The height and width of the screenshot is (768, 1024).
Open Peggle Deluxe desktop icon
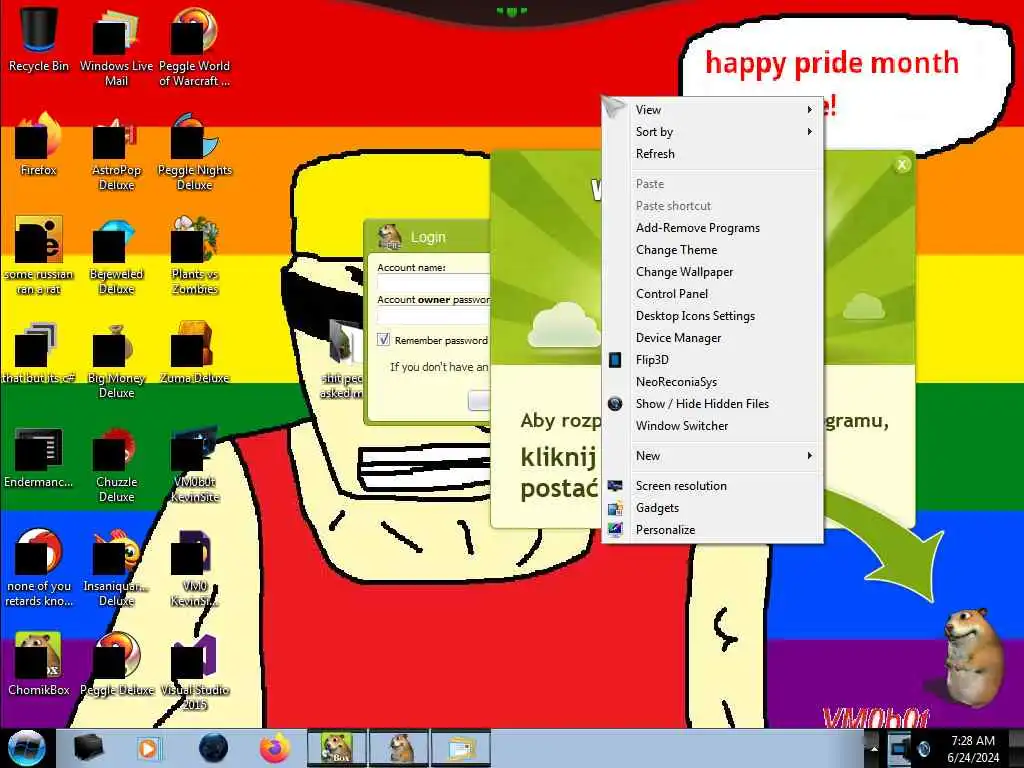point(116,664)
